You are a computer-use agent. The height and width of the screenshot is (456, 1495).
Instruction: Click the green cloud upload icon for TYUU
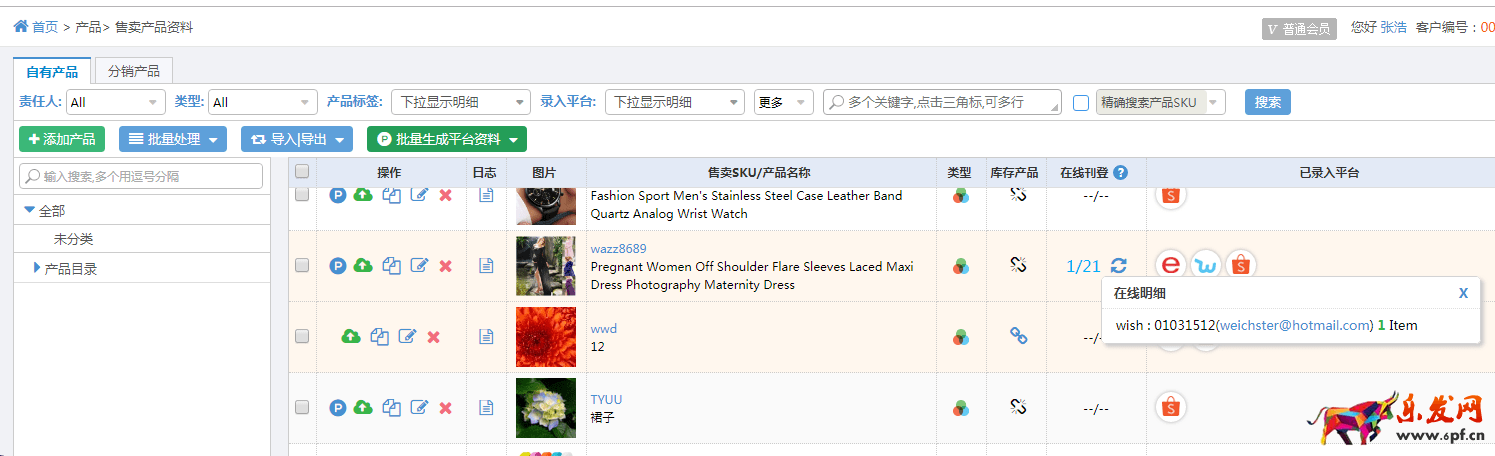(x=364, y=407)
